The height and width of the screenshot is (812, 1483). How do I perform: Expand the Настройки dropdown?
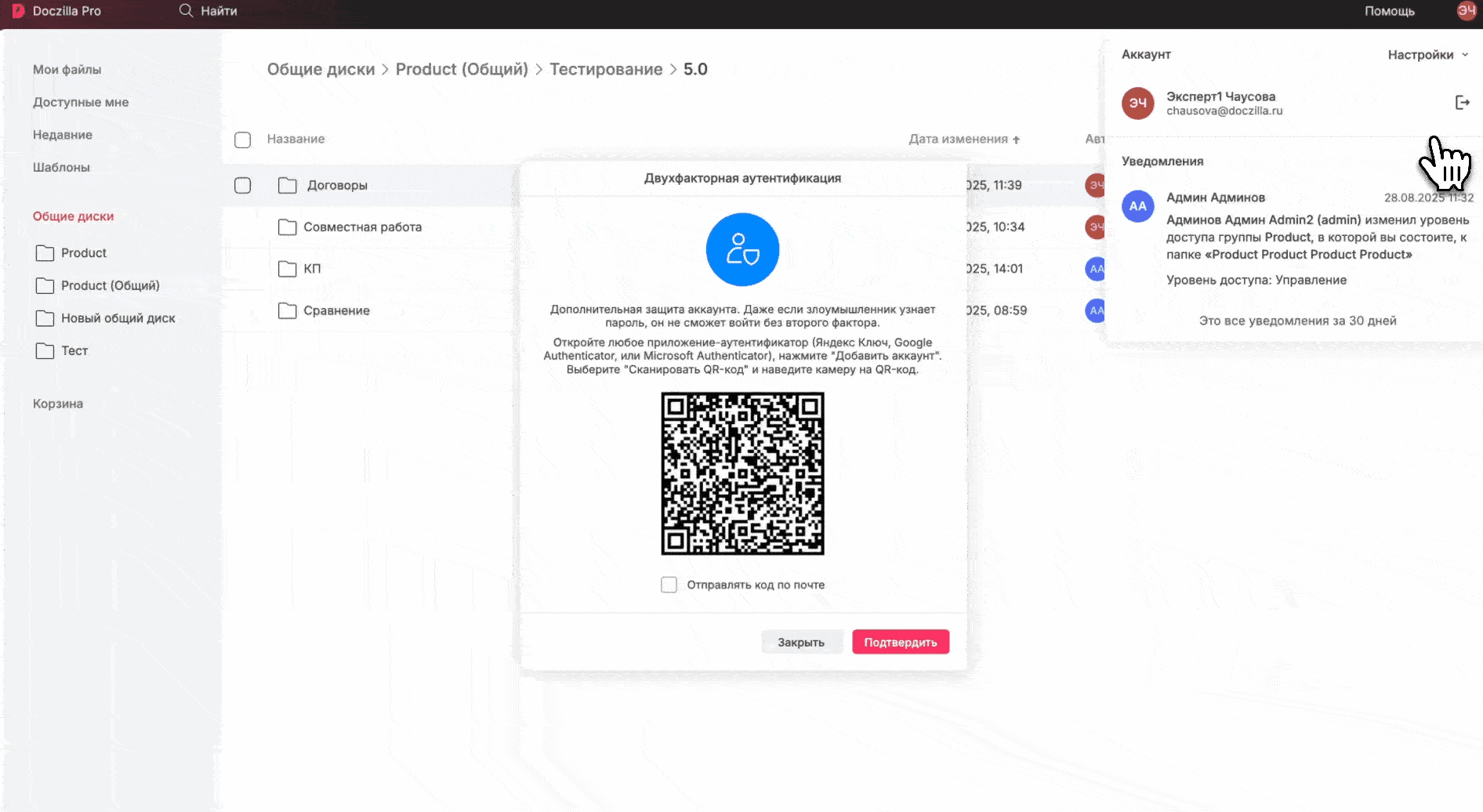pyautogui.click(x=1427, y=55)
